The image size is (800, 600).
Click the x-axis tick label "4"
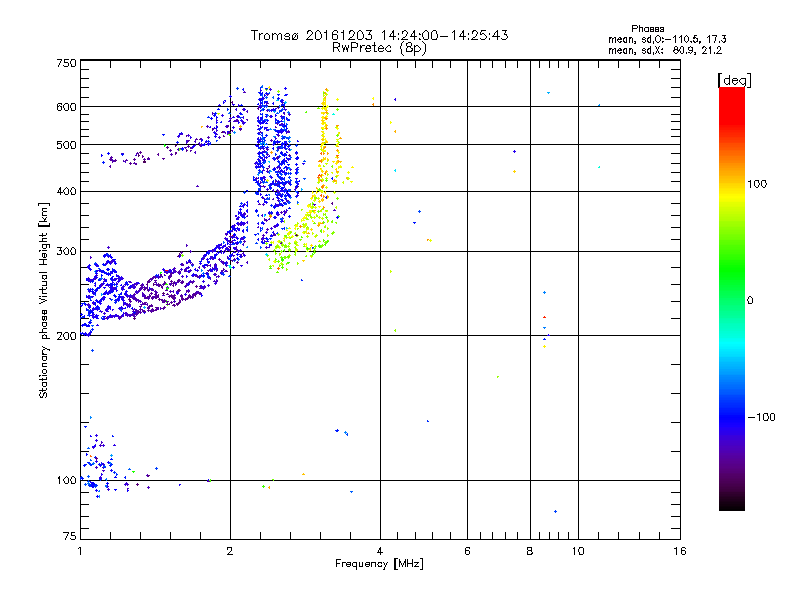380,551
